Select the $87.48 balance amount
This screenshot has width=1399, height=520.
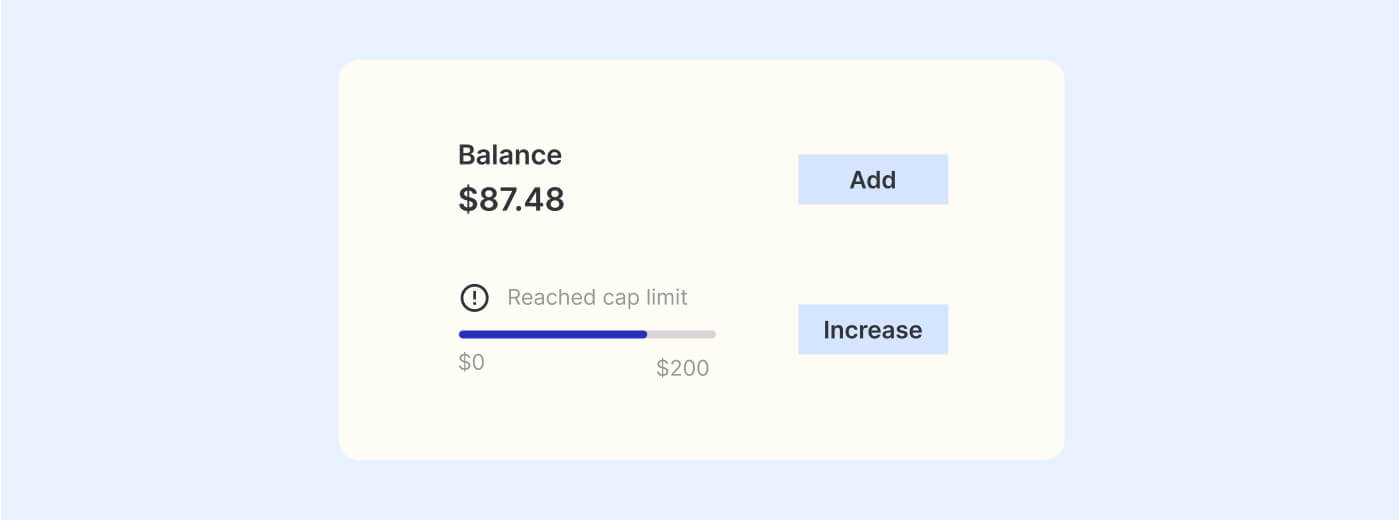[x=511, y=199]
